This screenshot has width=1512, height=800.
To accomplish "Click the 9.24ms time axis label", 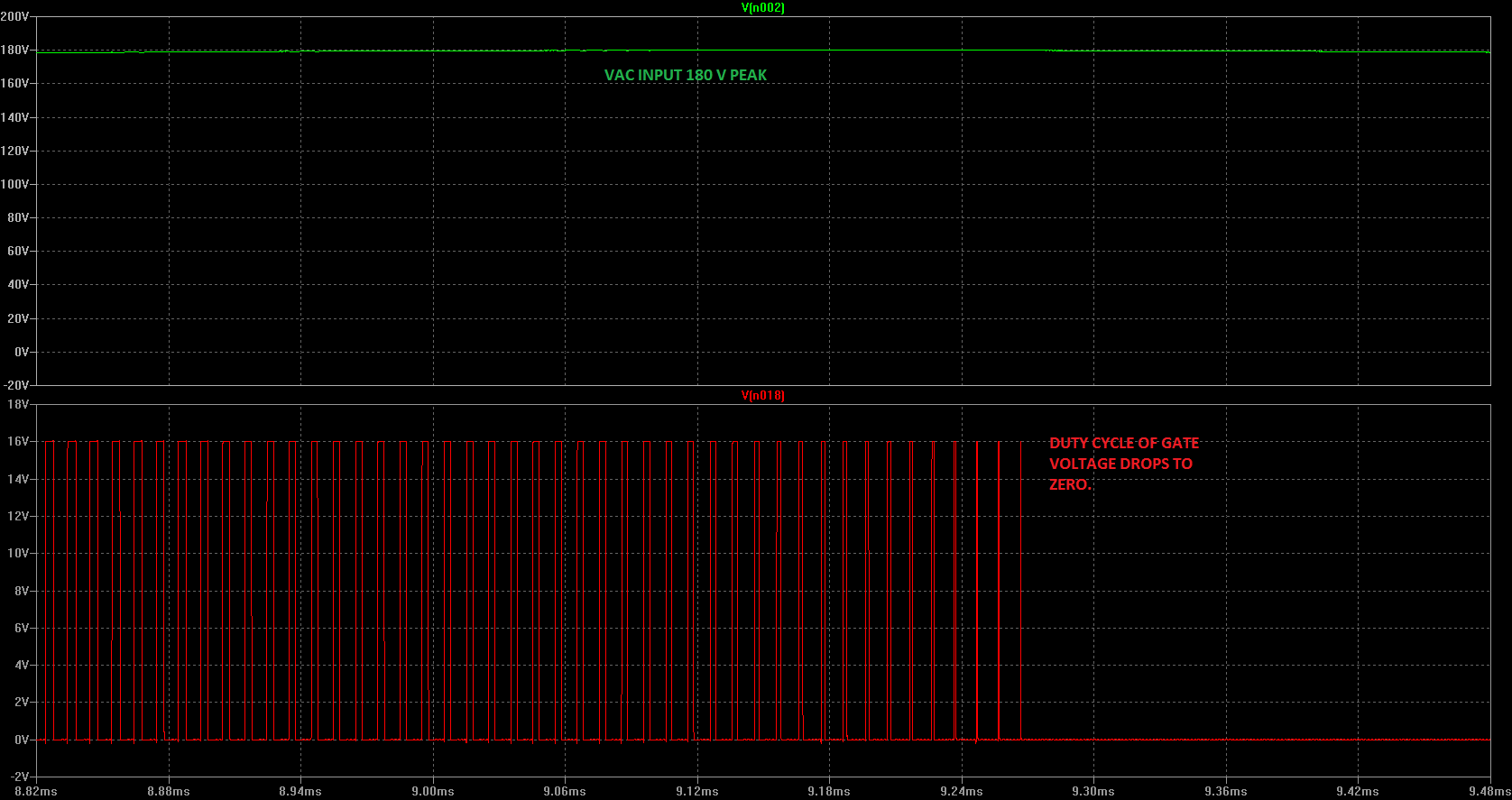I will pyautogui.click(x=962, y=791).
